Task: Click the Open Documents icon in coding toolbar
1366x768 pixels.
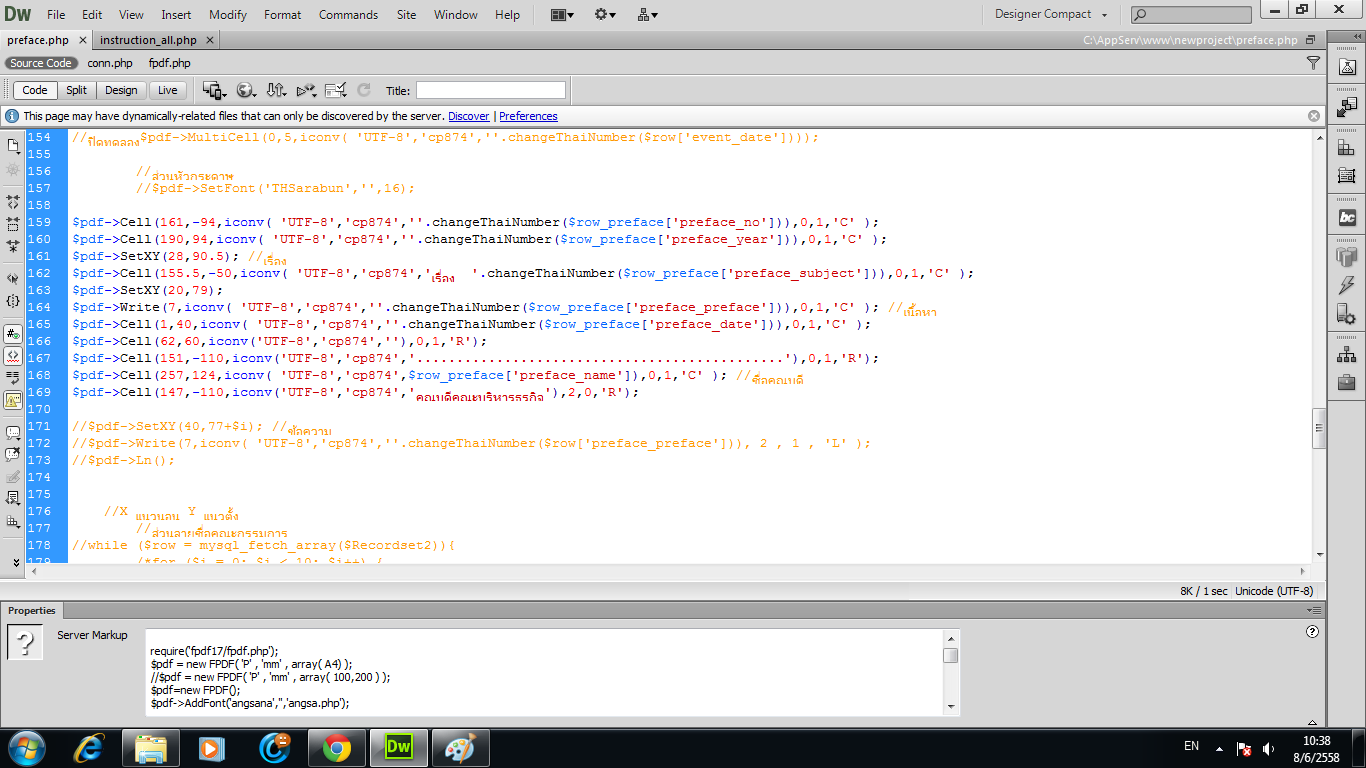Action: (13, 146)
